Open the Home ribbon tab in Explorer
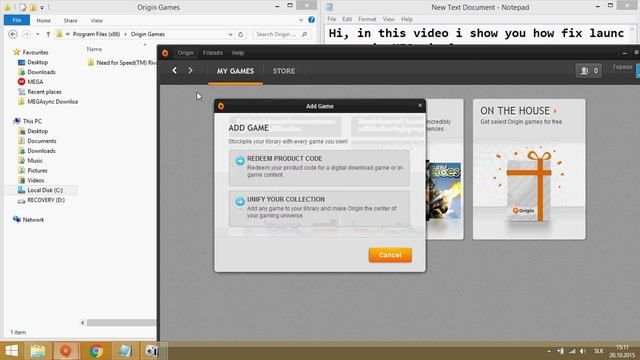640x360 pixels. point(44,20)
